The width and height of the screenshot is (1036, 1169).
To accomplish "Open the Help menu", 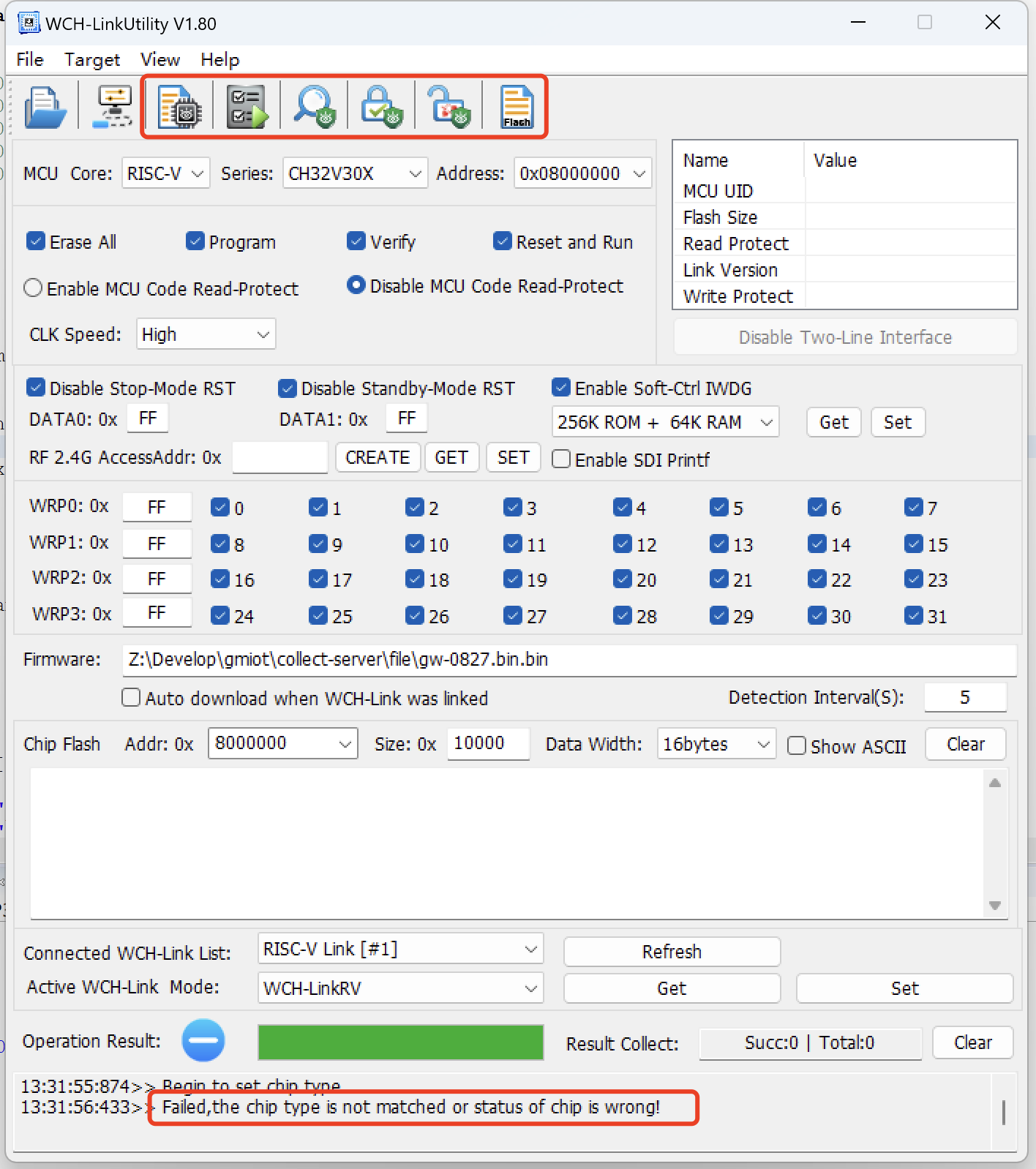I will 219,60.
